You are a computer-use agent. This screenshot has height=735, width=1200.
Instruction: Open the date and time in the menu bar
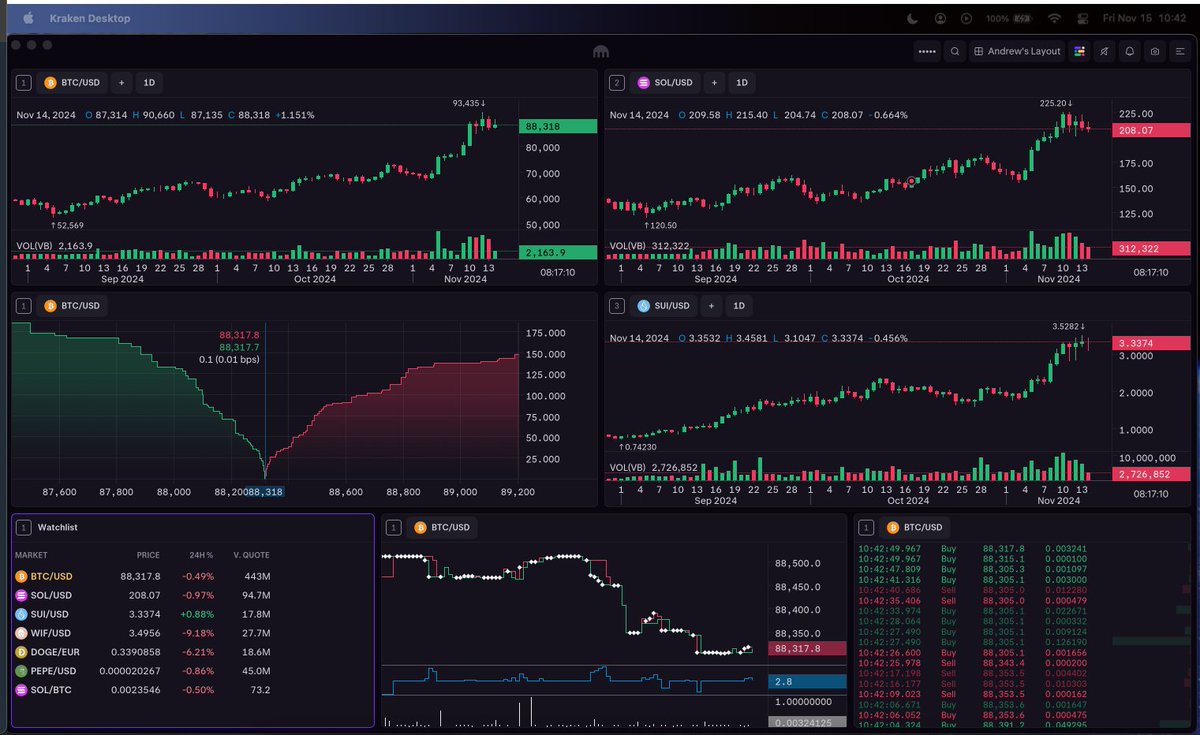click(x=1144, y=18)
